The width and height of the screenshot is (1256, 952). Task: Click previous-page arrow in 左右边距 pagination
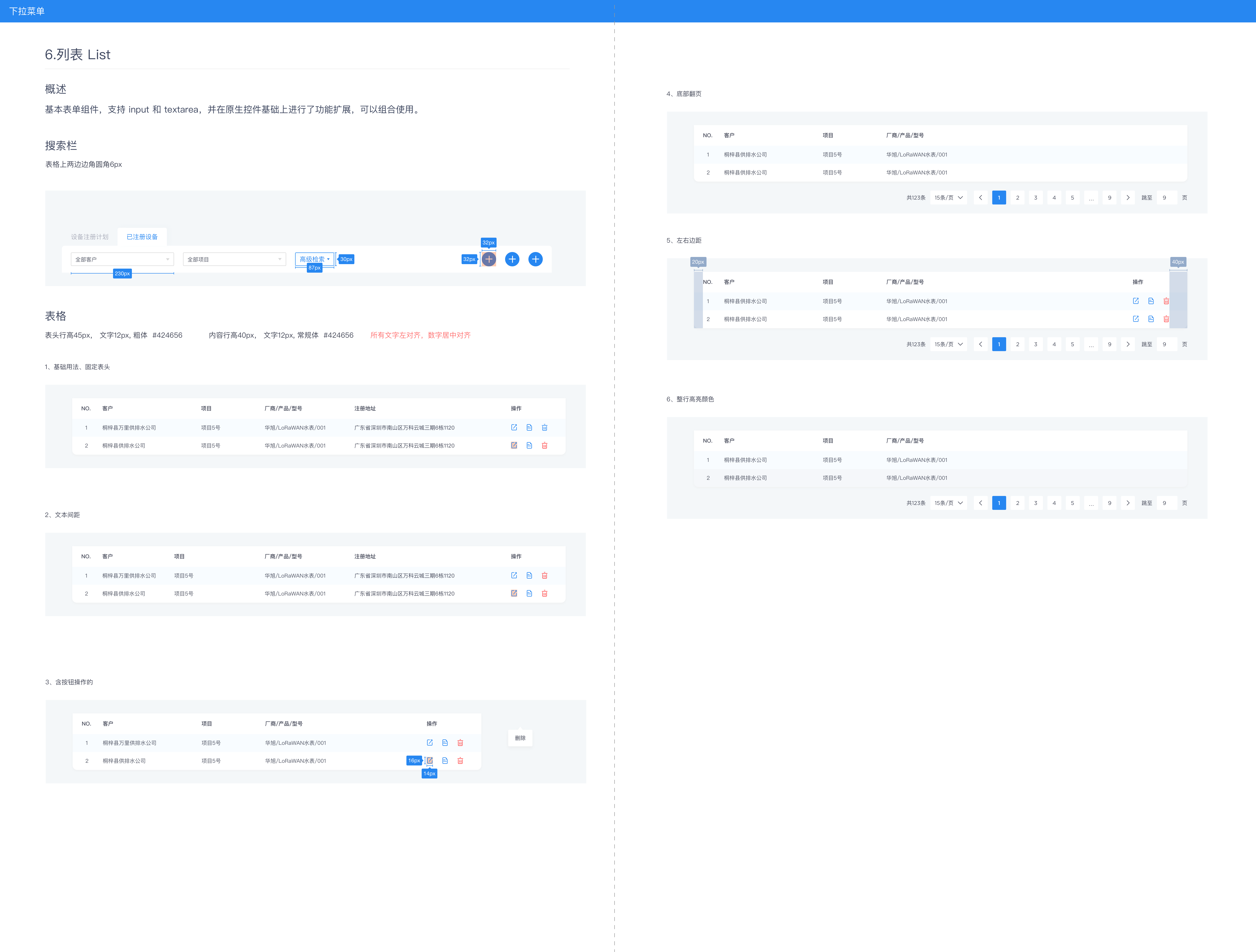981,344
